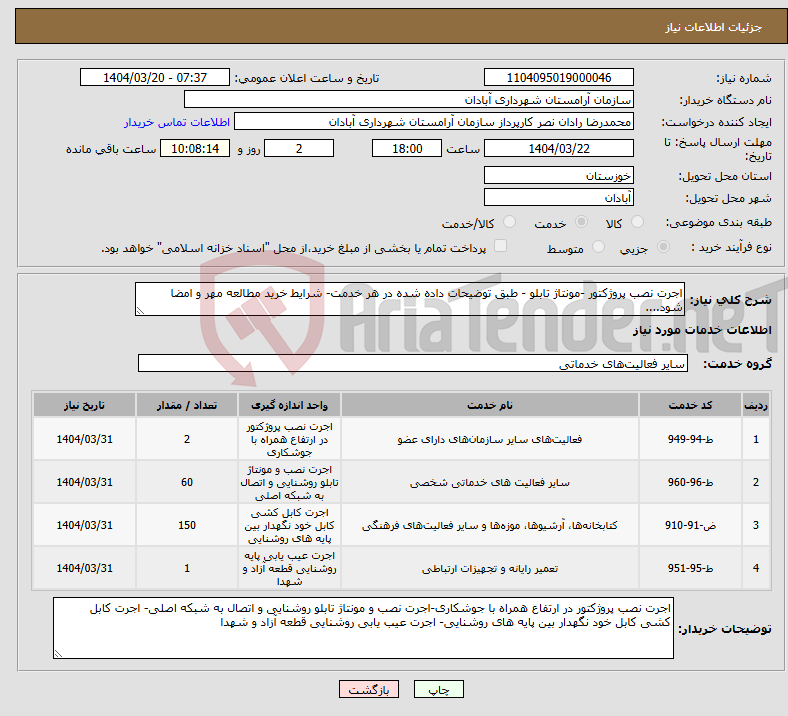The image size is (788, 716).
Task: Click the deadline date field 1404/03/22
Action: click(x=558, y=148)
